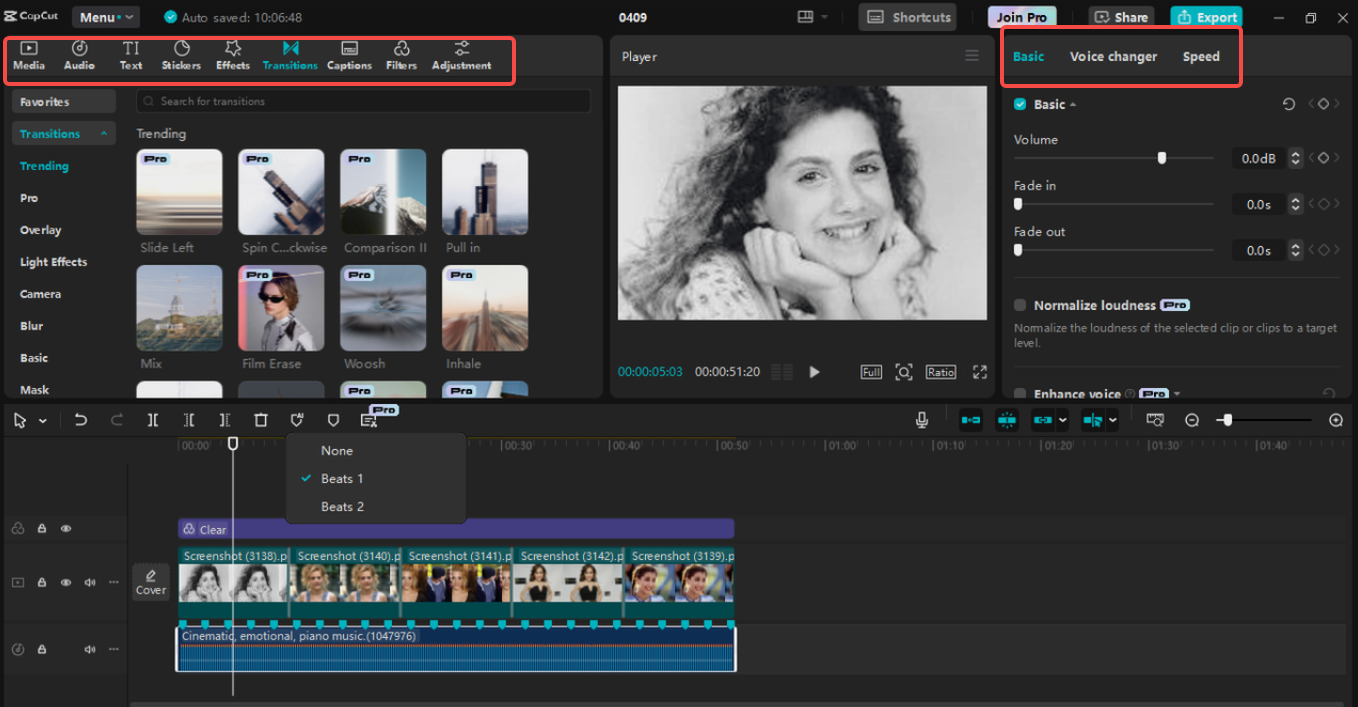Open the Menu dropdown in the title bar
1358x707 pixels.
tap(105, 16)
